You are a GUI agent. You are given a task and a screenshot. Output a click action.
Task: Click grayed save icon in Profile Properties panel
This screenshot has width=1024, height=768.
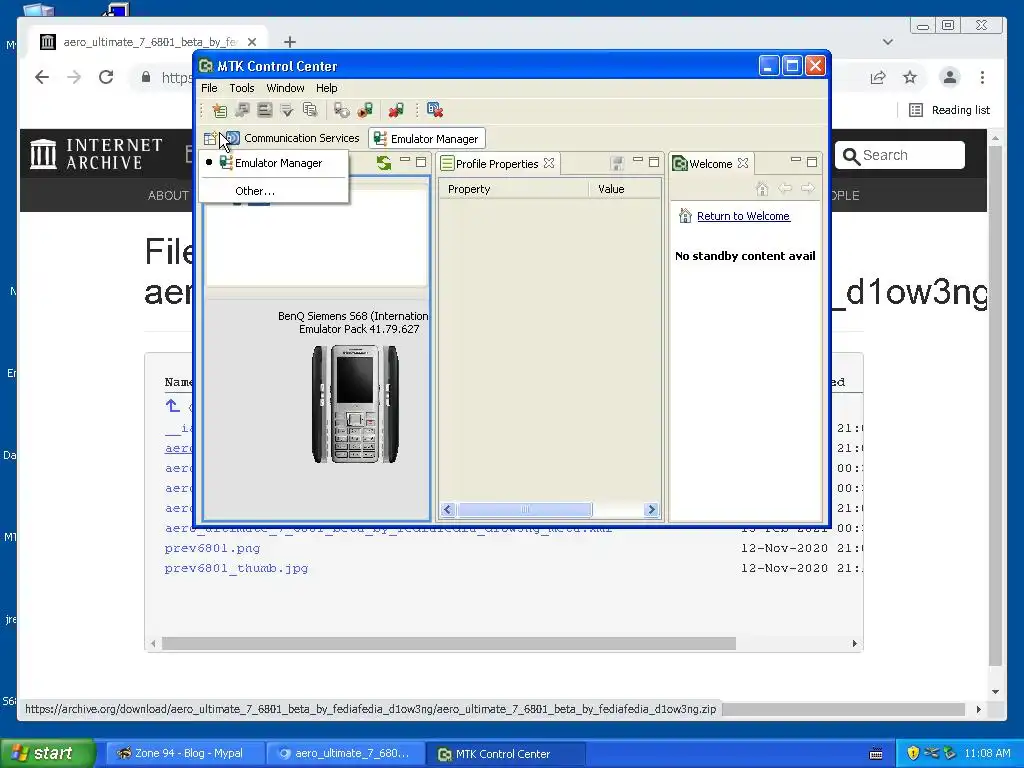coord(617,163)
